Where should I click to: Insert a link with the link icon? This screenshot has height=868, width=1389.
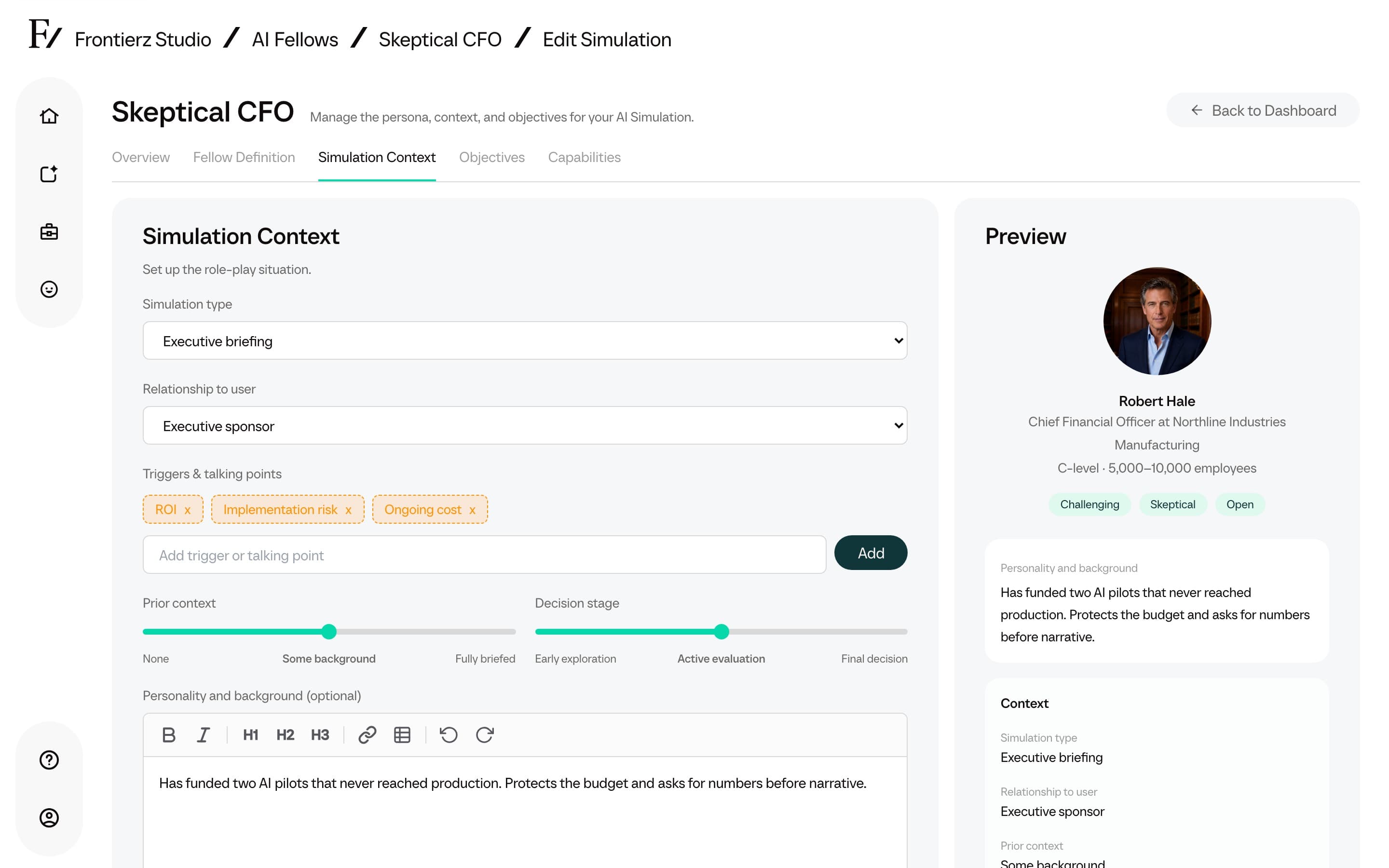click(368, 735)
